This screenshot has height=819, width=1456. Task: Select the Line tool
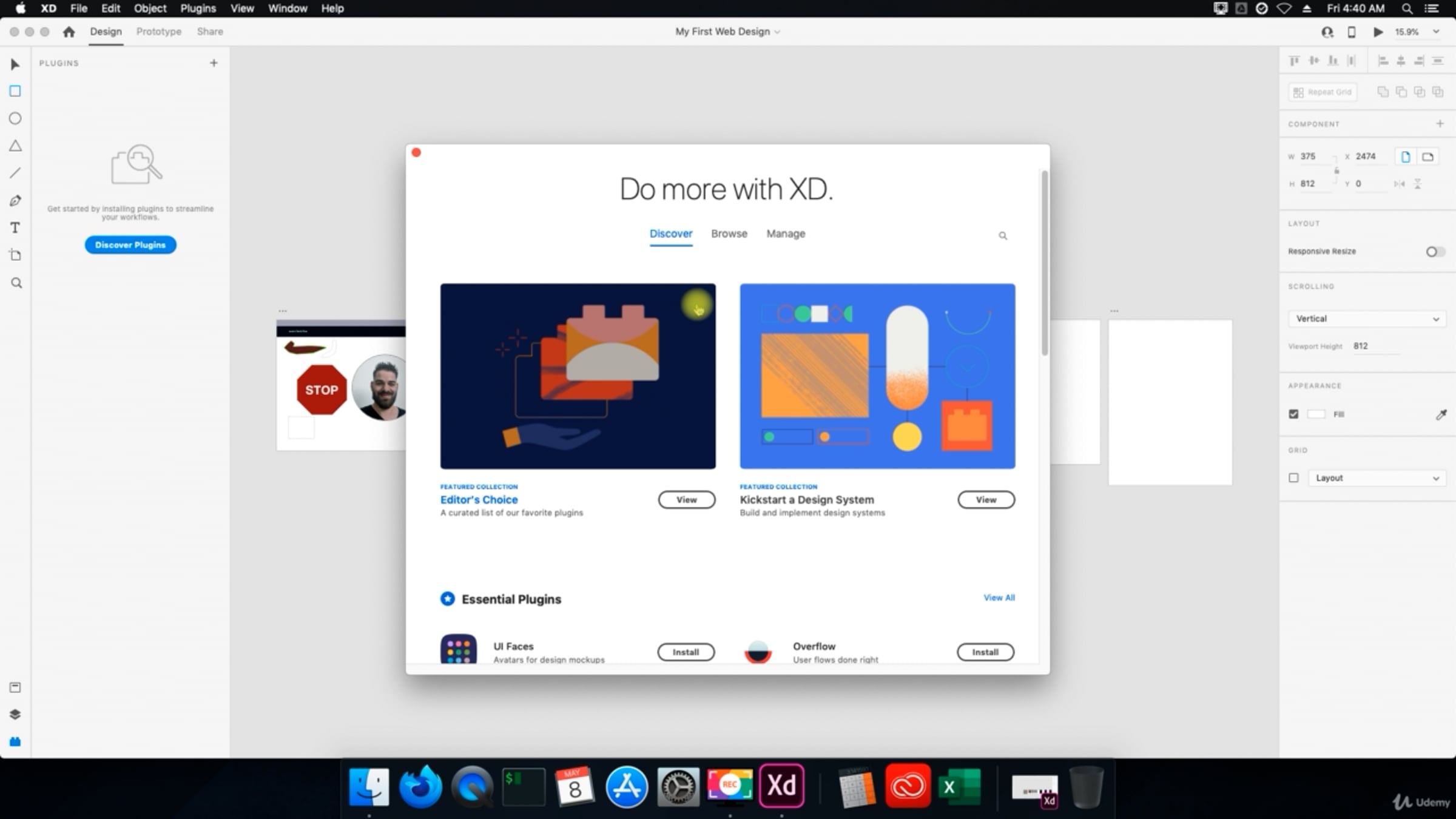coord(15,173)
